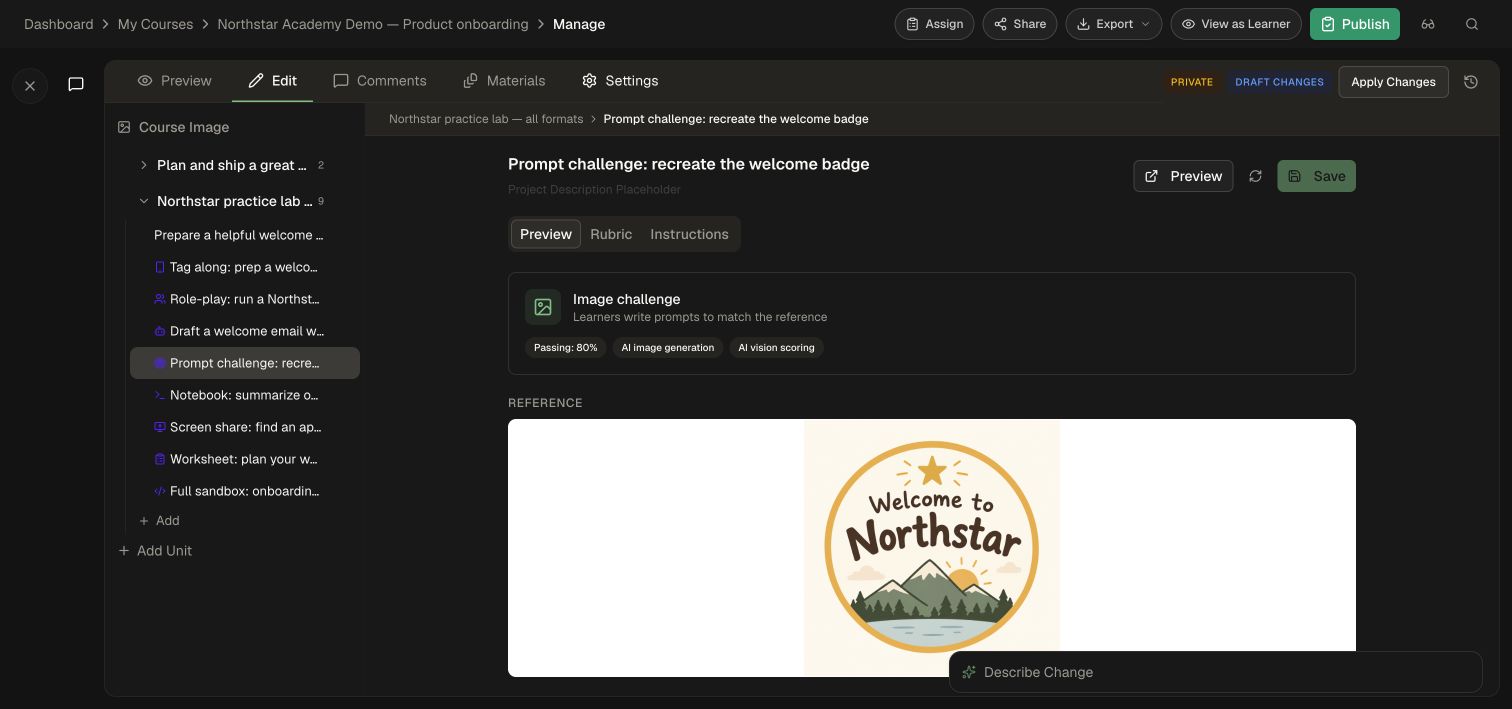Click the people icon of Role-play unit
Viewport: 1512px width, 709px height.
pos(160,299)
